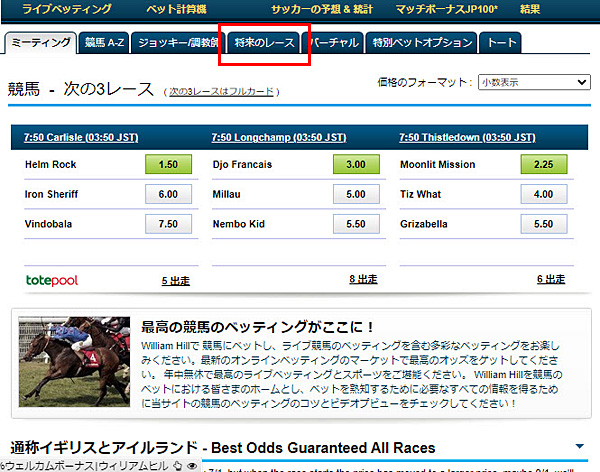Switch to the 競馬 A-Z tab

[104, 42]
